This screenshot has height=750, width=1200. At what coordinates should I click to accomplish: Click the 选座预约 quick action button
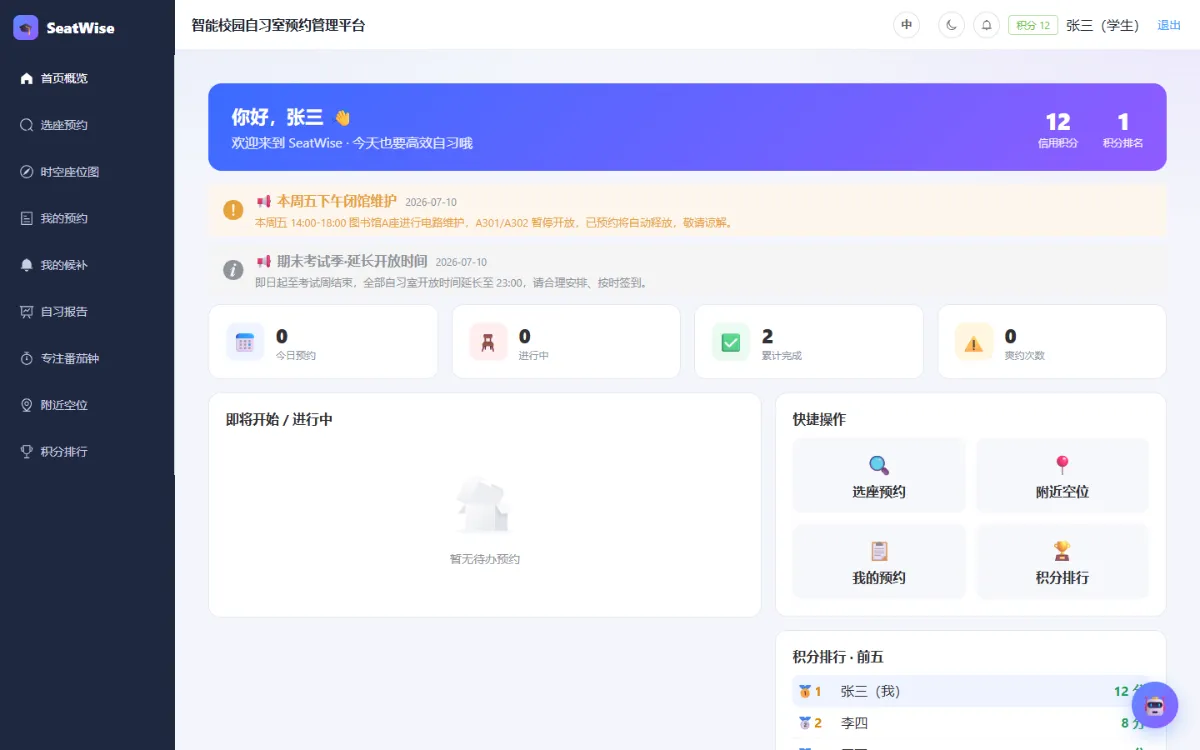[x=879, y=476]
